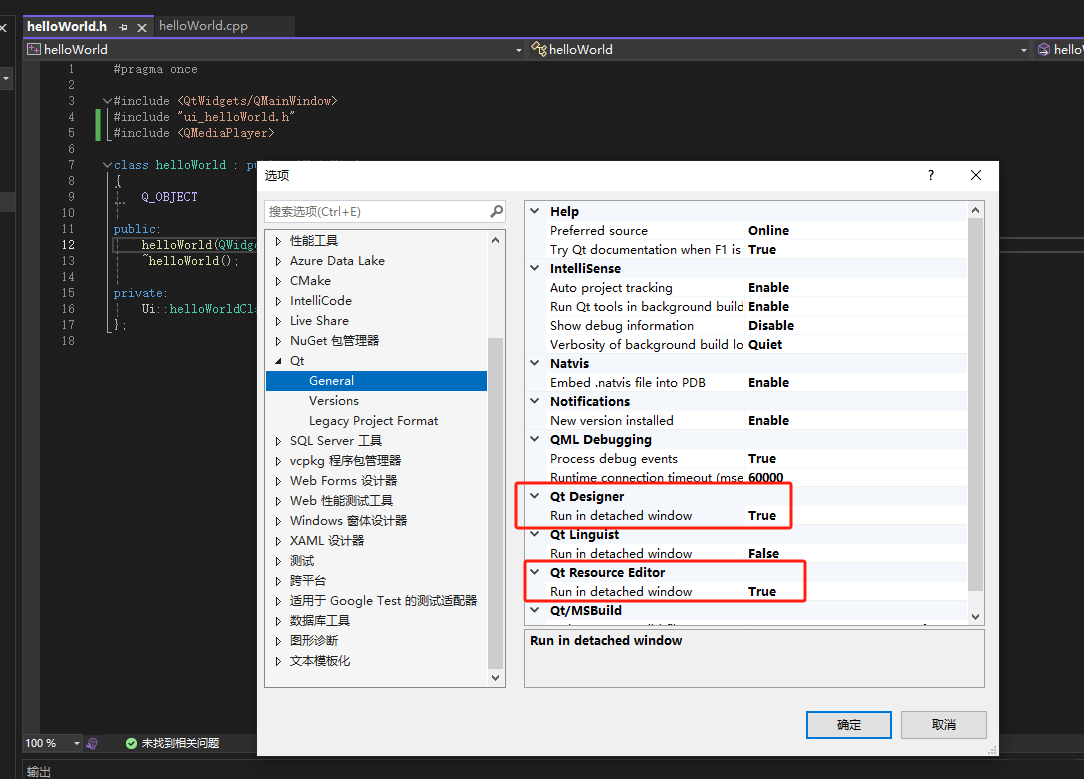Image resolution: width=1084 pixels, height=779 pixels.
Task: Expand the CMake options node
Action: [x=279, y=281]
